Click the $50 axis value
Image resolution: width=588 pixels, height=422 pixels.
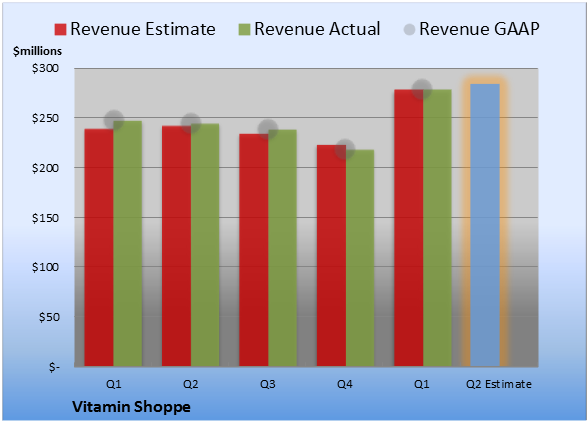pos(49,317)
